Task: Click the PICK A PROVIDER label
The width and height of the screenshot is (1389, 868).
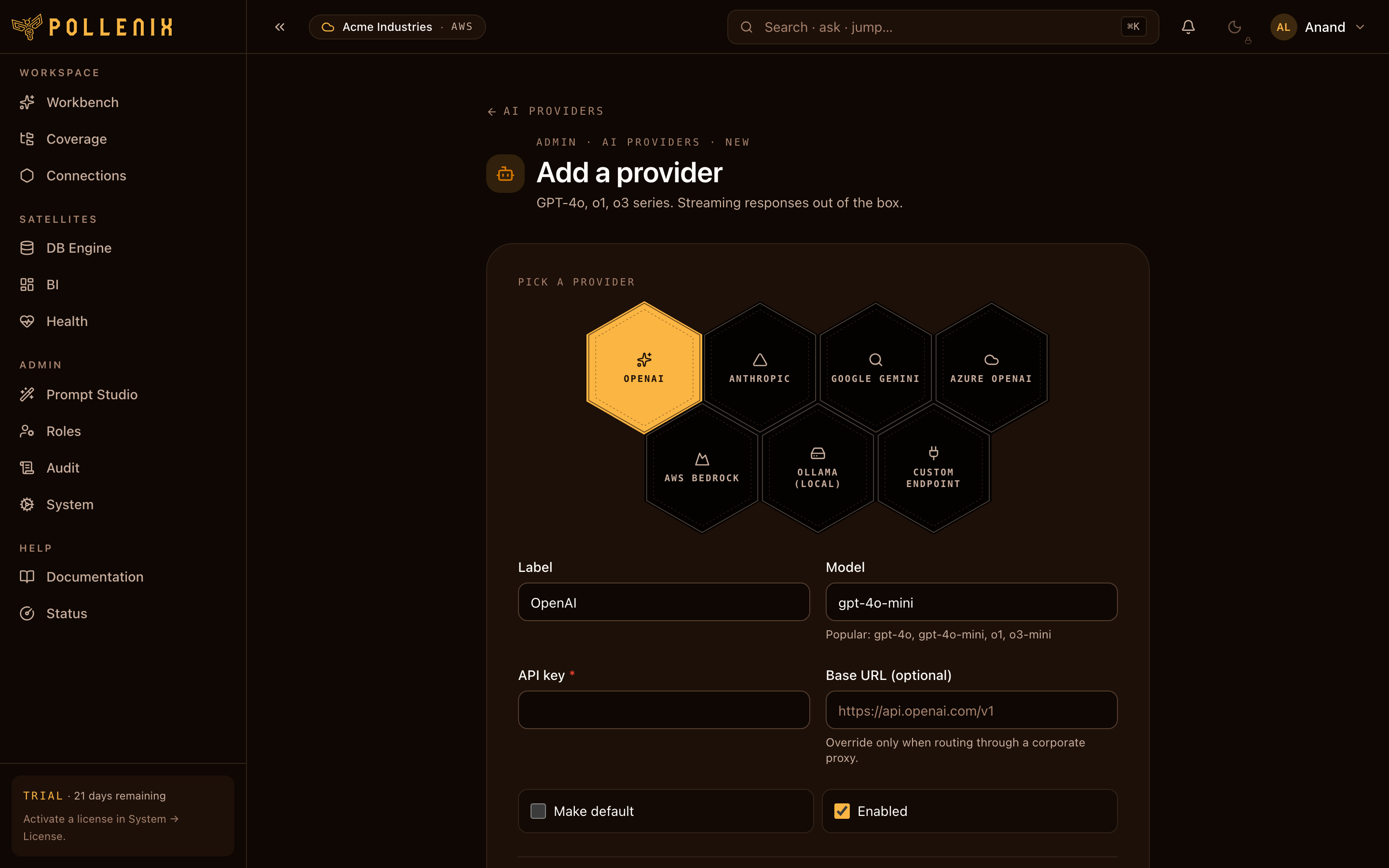Action: 576,282
